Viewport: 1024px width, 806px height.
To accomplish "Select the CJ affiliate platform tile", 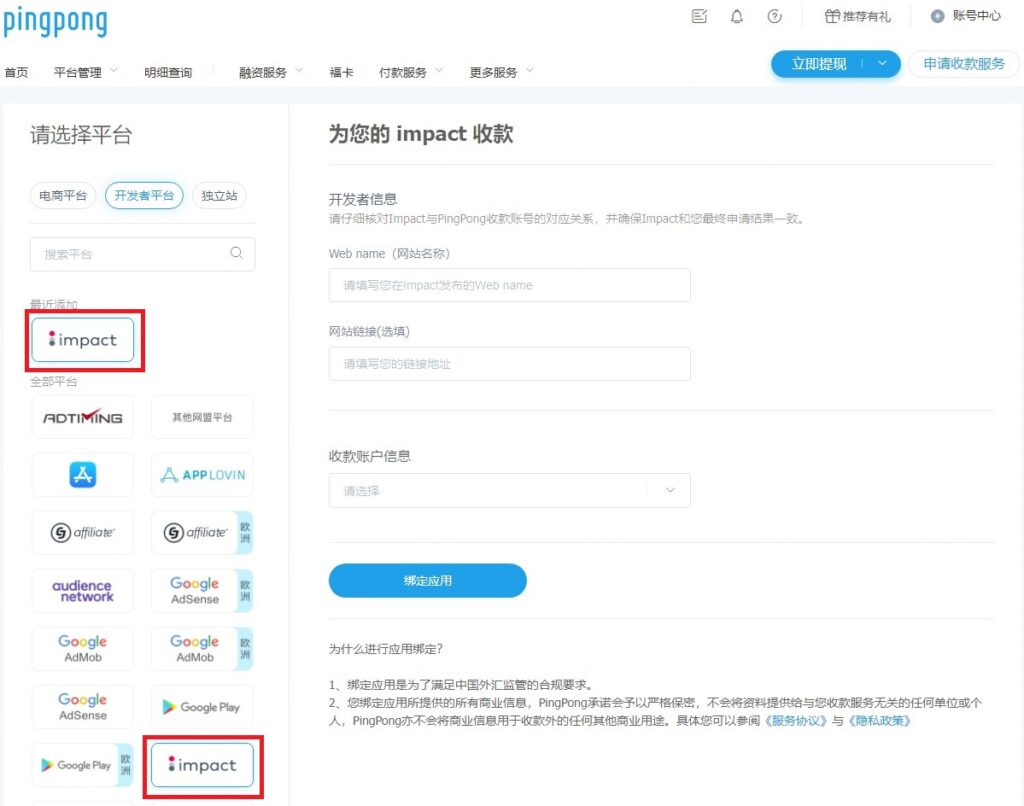I will (83, 532).
